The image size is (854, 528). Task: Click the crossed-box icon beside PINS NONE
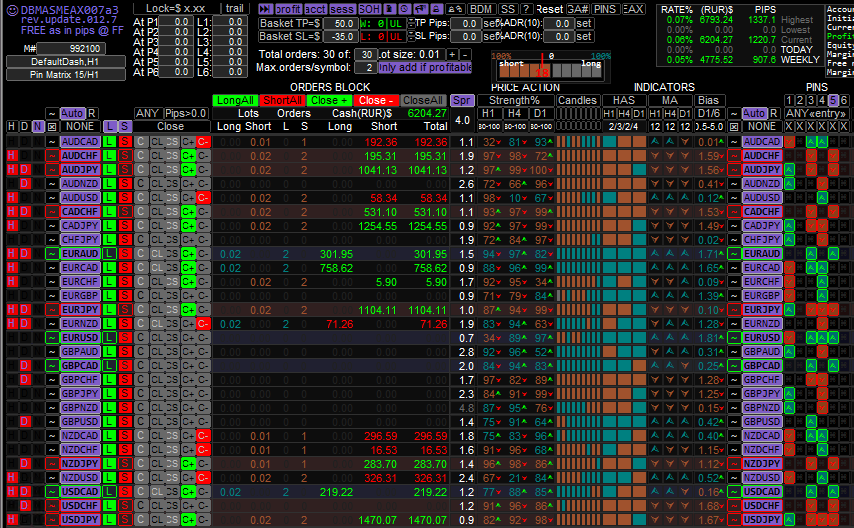(734, 126)
